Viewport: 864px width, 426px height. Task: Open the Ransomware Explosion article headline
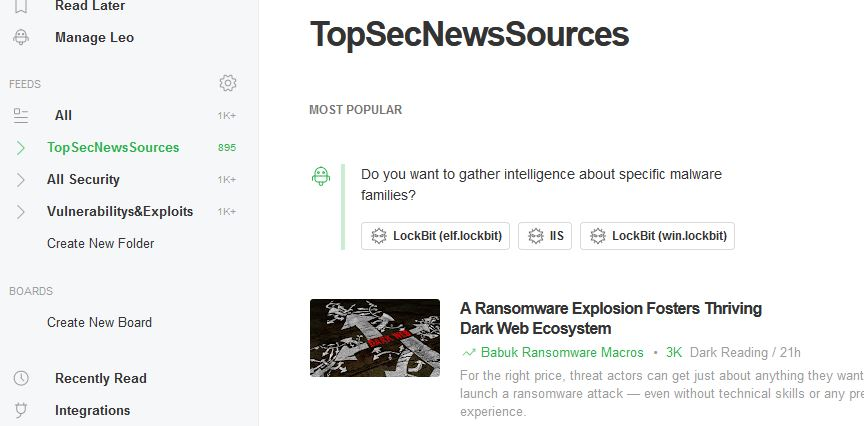(x=611, y=318)
